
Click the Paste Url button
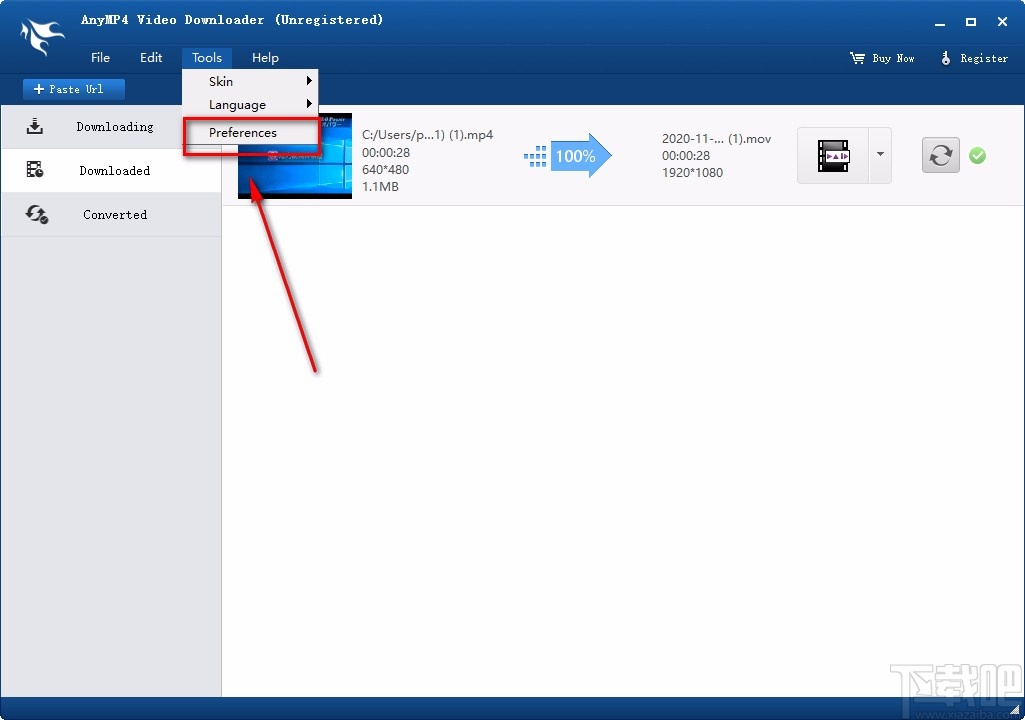74,89
